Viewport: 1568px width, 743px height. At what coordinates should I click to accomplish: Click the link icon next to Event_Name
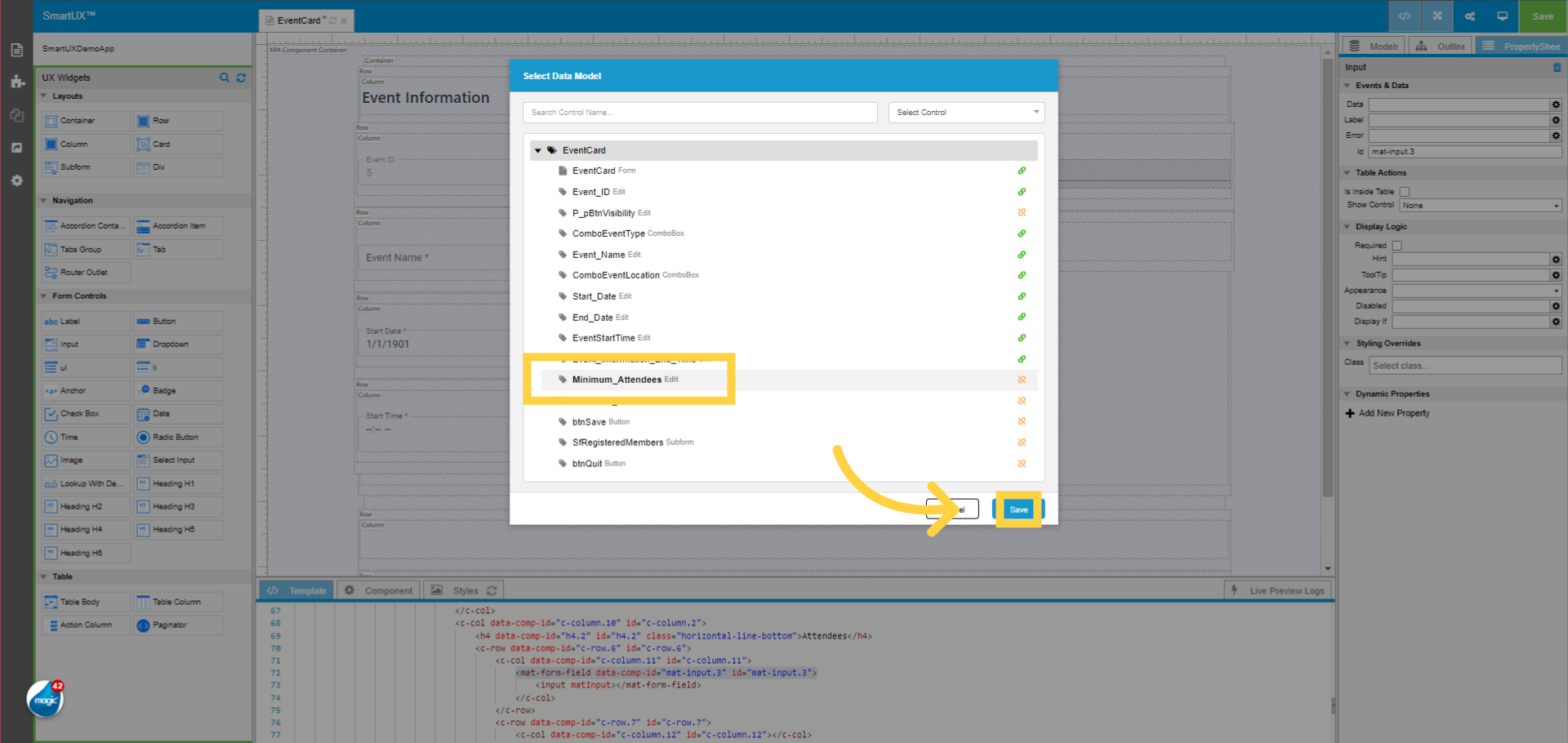click(1022, 254)
